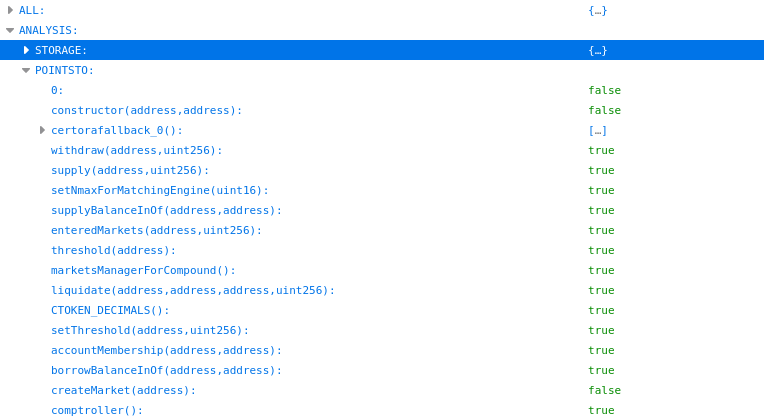Select supplyBalanceInOf(address,address) entry
764x420 pixels.
(x=166, y=210)
